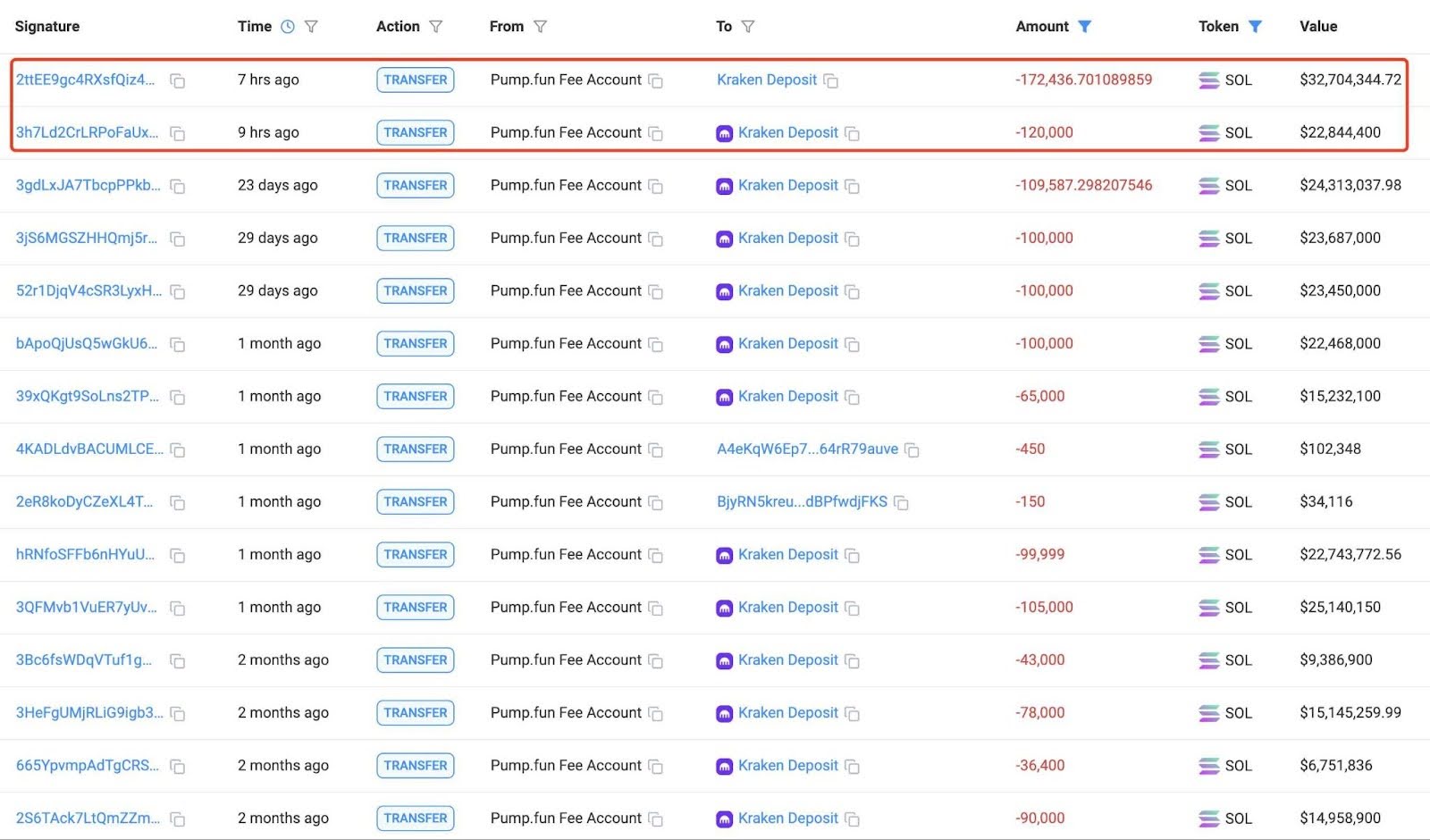
Task: Select value $22,844,400
Action: (1340, 132)
